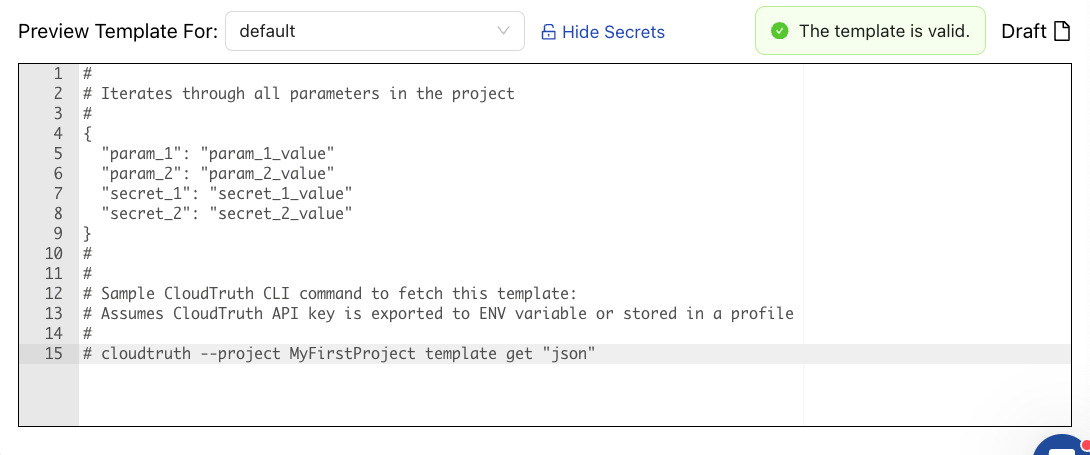Click the green checkmark validity icon
This screenshot has height=455, width=1090.
click(x=779, y=31)
